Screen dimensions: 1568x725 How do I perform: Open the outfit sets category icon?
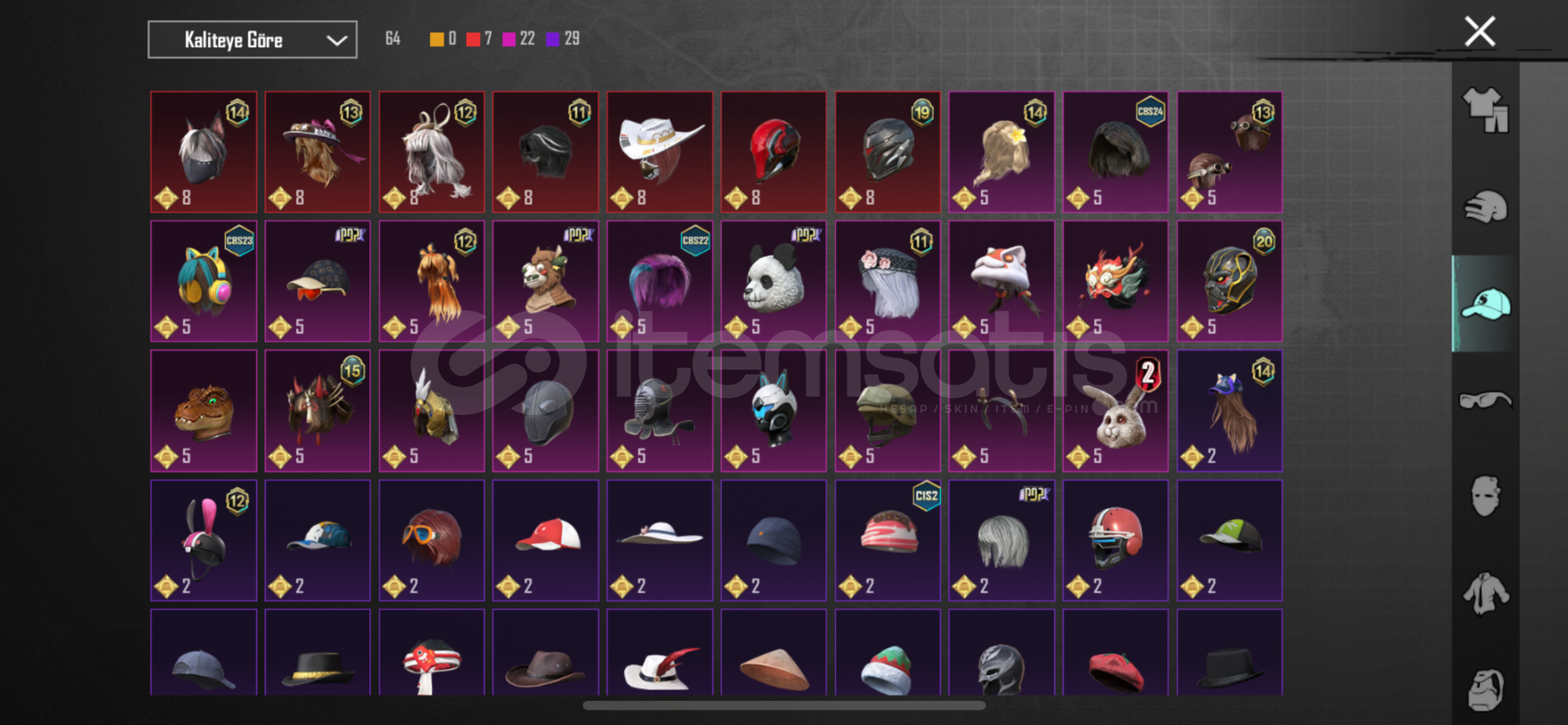[x=1485, y=110]
